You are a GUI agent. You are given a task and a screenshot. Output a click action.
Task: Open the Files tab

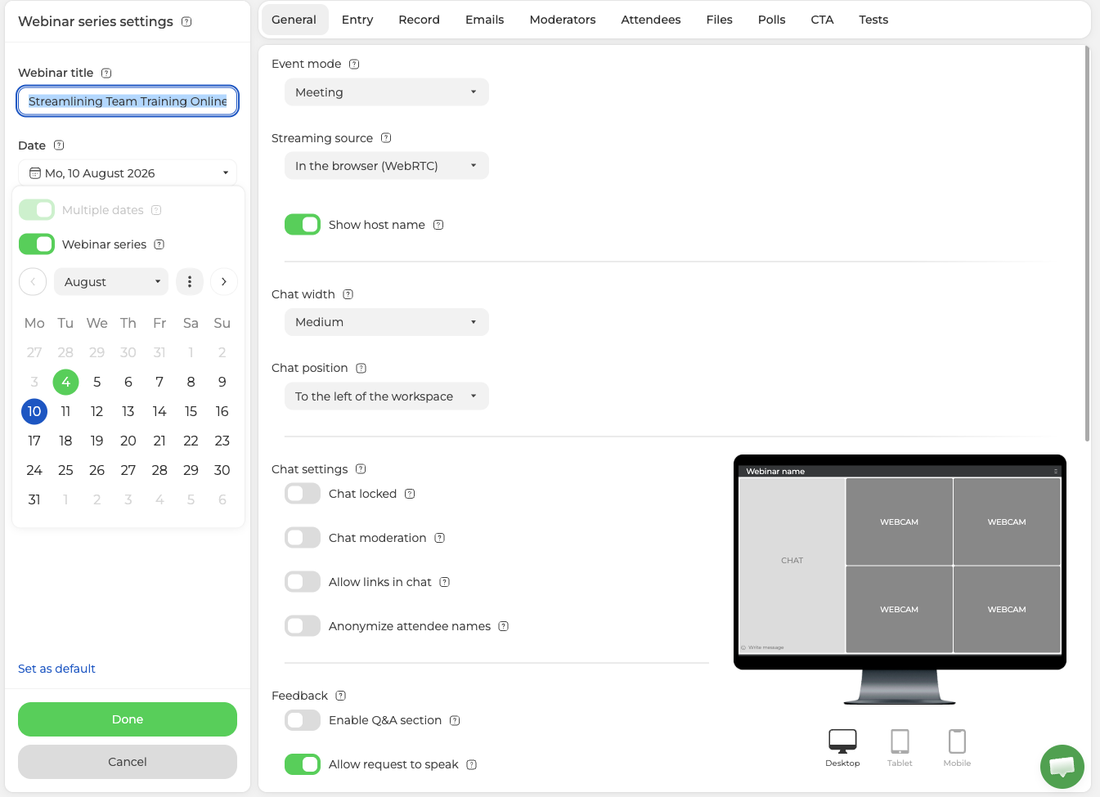[x=719, y=20]
